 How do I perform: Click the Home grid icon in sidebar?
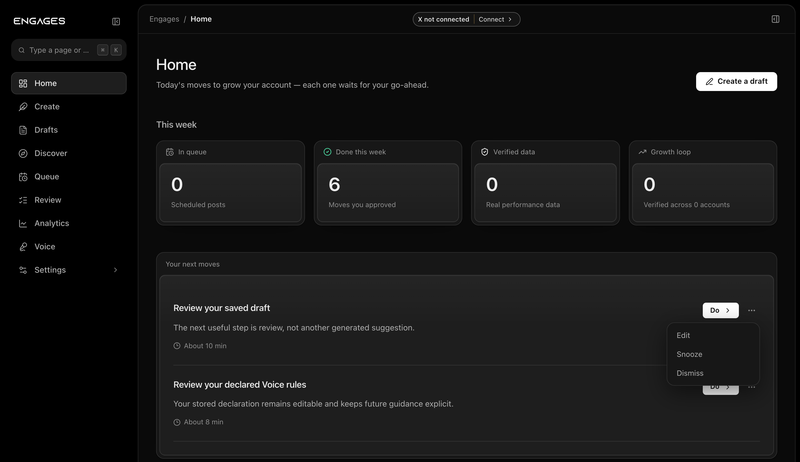23,83
